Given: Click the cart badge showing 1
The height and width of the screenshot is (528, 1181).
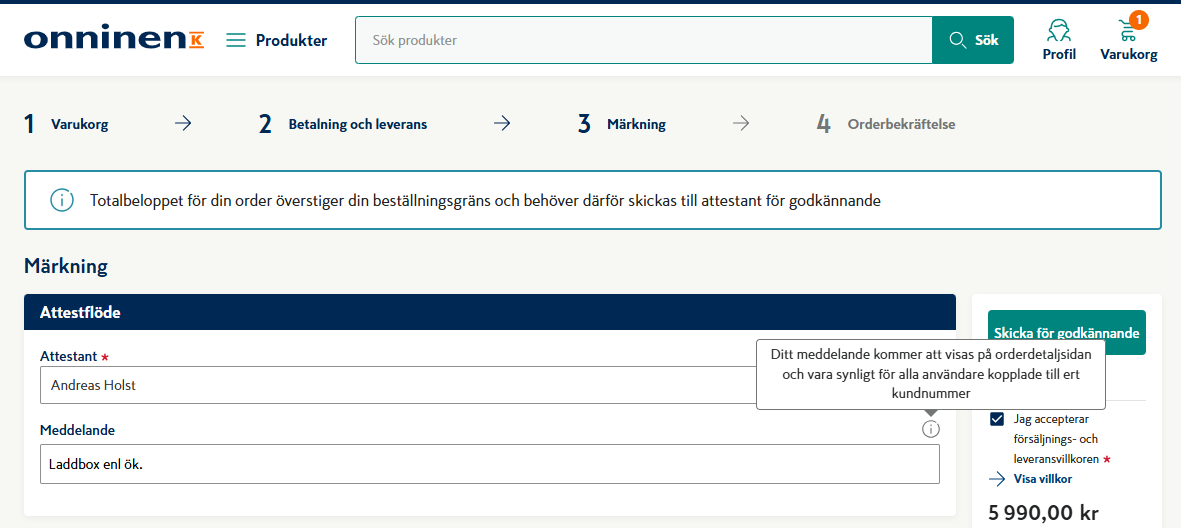Looking at the screenshot, I should [1139, 20].
